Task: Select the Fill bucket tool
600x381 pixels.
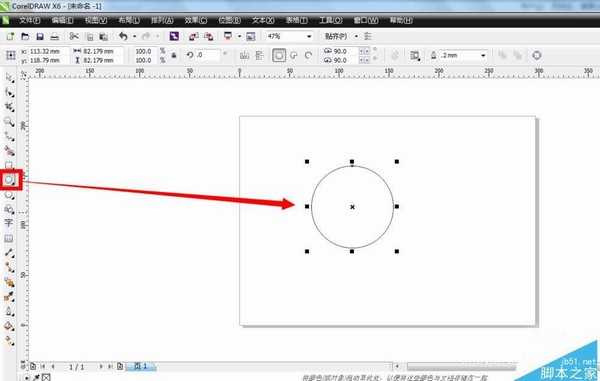Action: (x=9, y=326)
